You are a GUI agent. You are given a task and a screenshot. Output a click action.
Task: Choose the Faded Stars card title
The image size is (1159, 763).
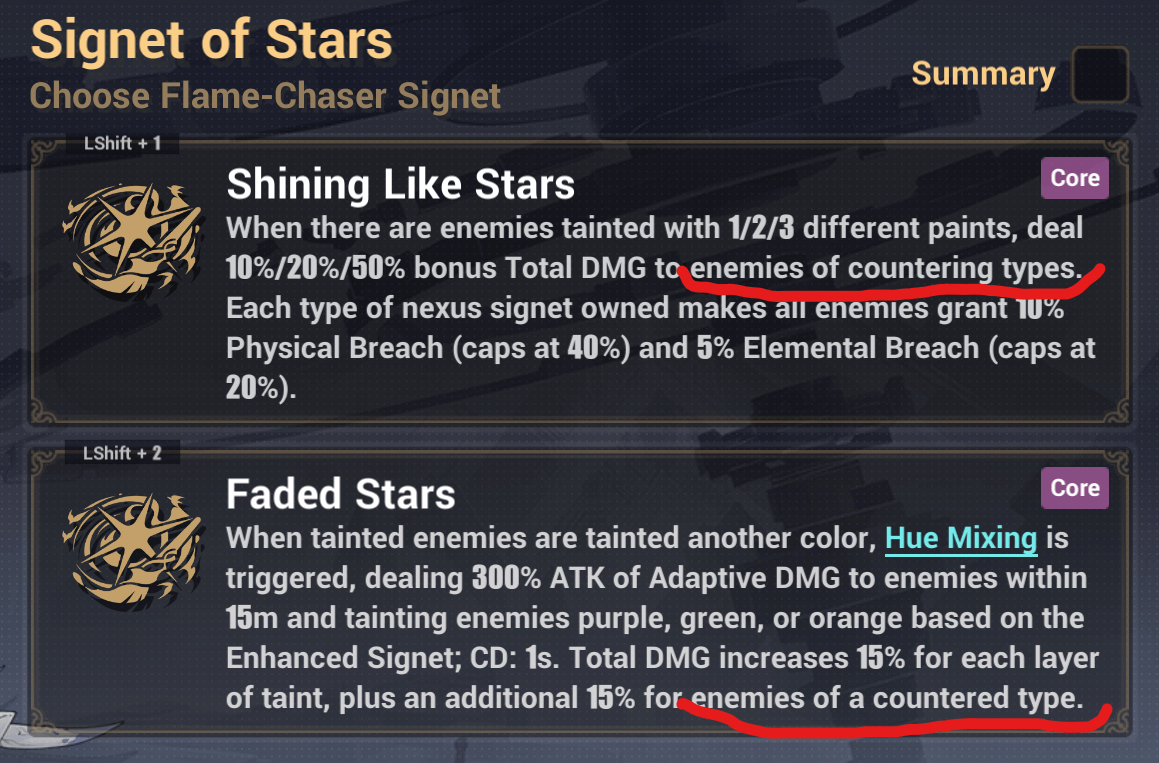tap(341, 494)
